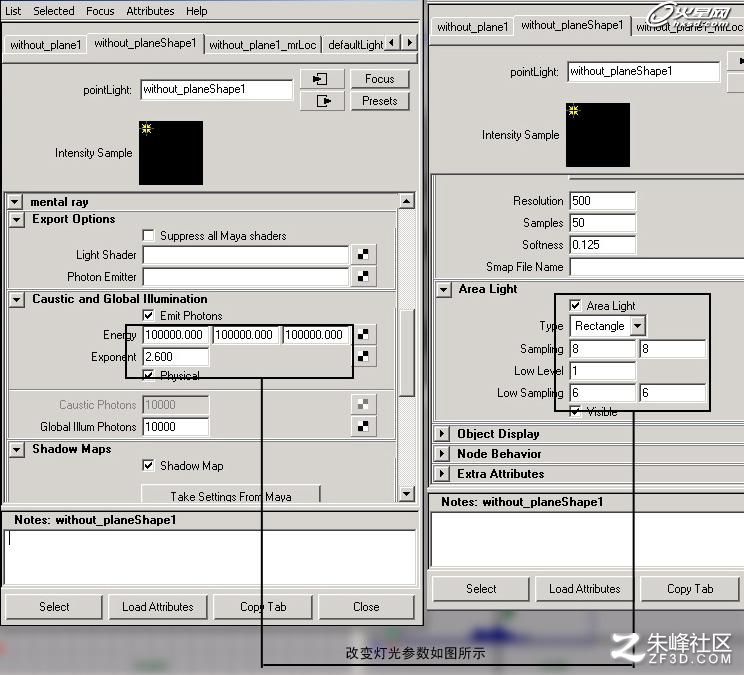Expand the Extra Attributes section

click(x=442, y=473)
